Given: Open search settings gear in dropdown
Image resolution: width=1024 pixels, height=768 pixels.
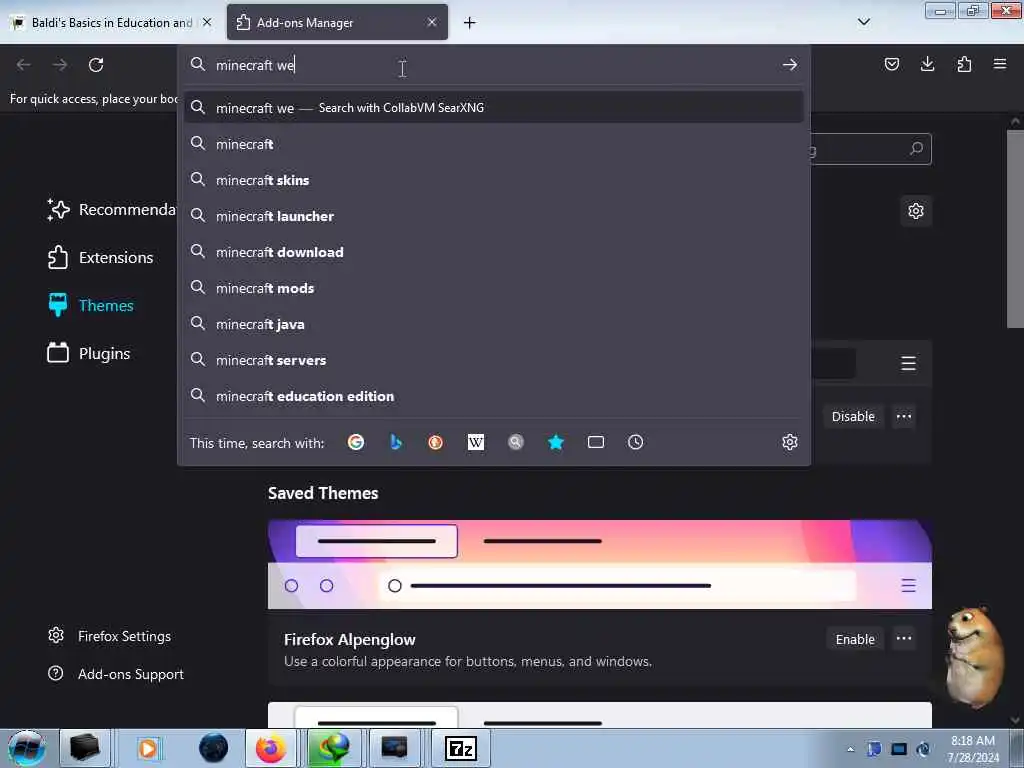Looking at the screenshot, I should 790,442.
